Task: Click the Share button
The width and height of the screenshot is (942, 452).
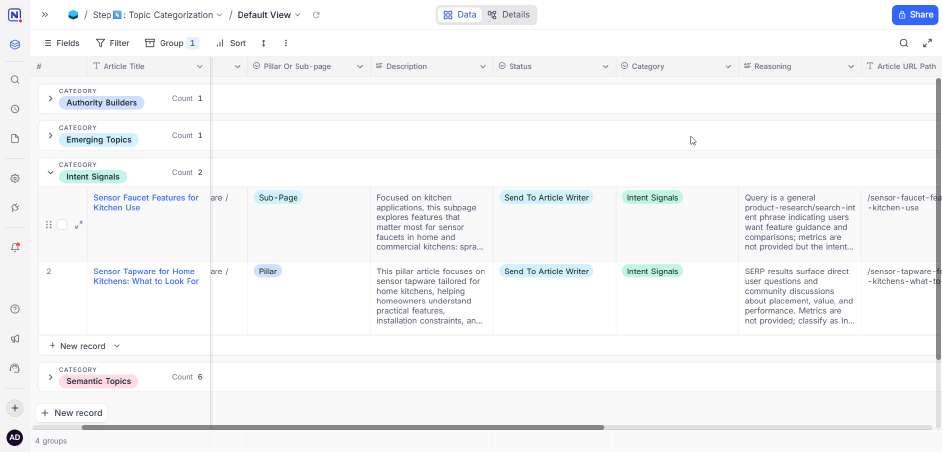Action: pyautogui.click(x=915, y=15)
